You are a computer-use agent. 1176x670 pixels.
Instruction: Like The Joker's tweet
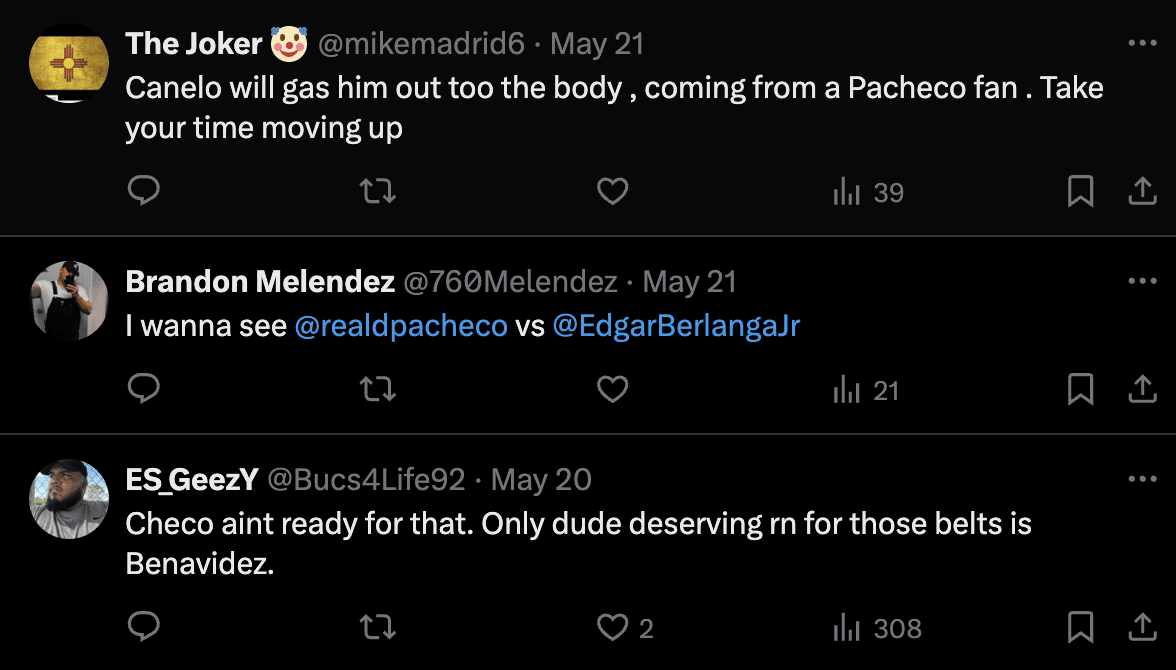tap(612, 191)
